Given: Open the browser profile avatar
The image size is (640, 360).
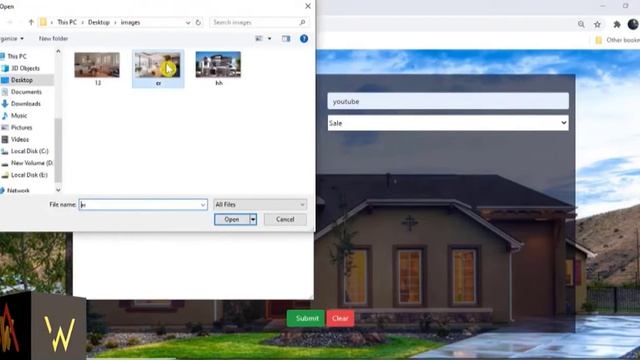Looking at the screenshot, I should tap(633, 24).
